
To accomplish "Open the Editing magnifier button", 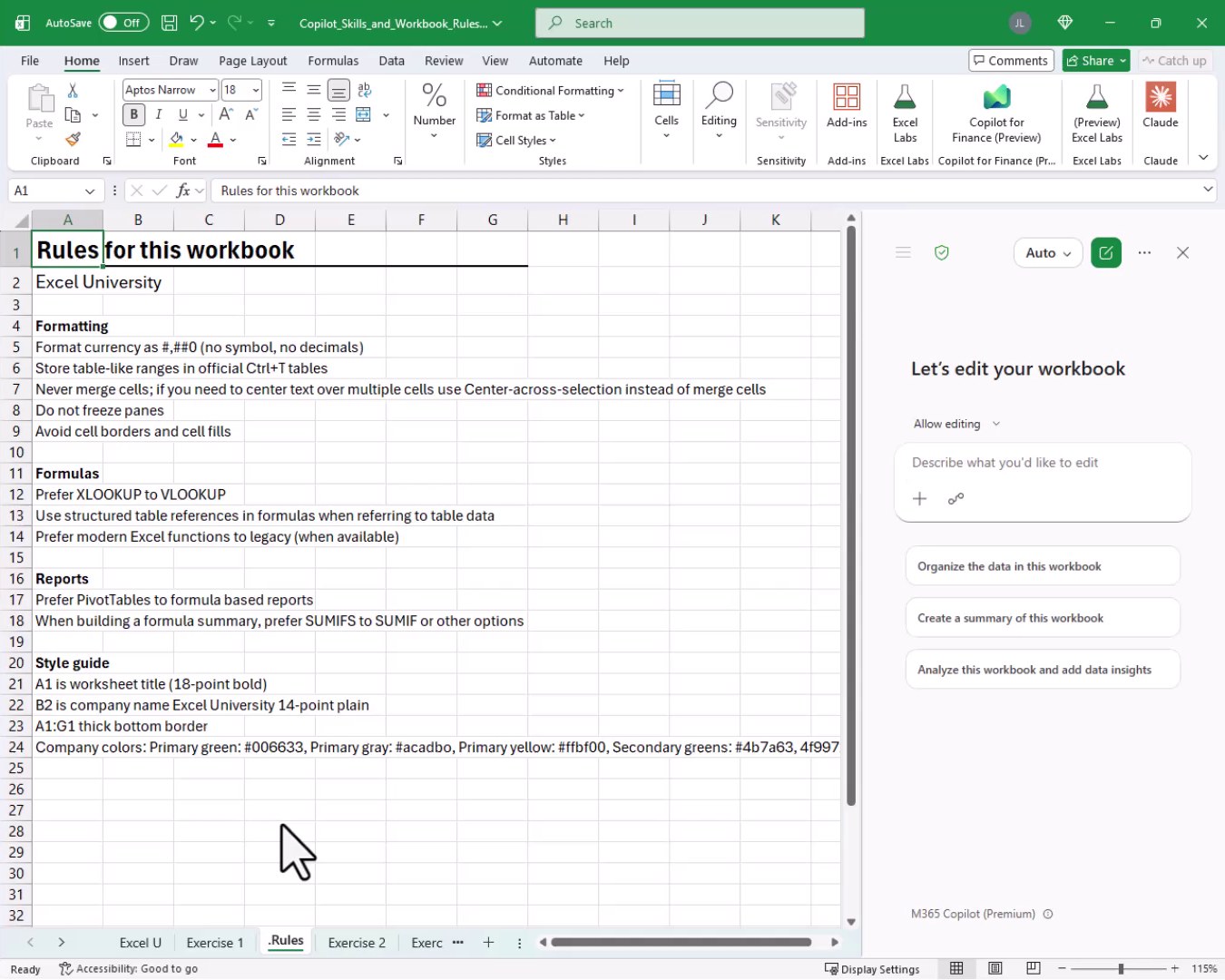I will point(719,110).
